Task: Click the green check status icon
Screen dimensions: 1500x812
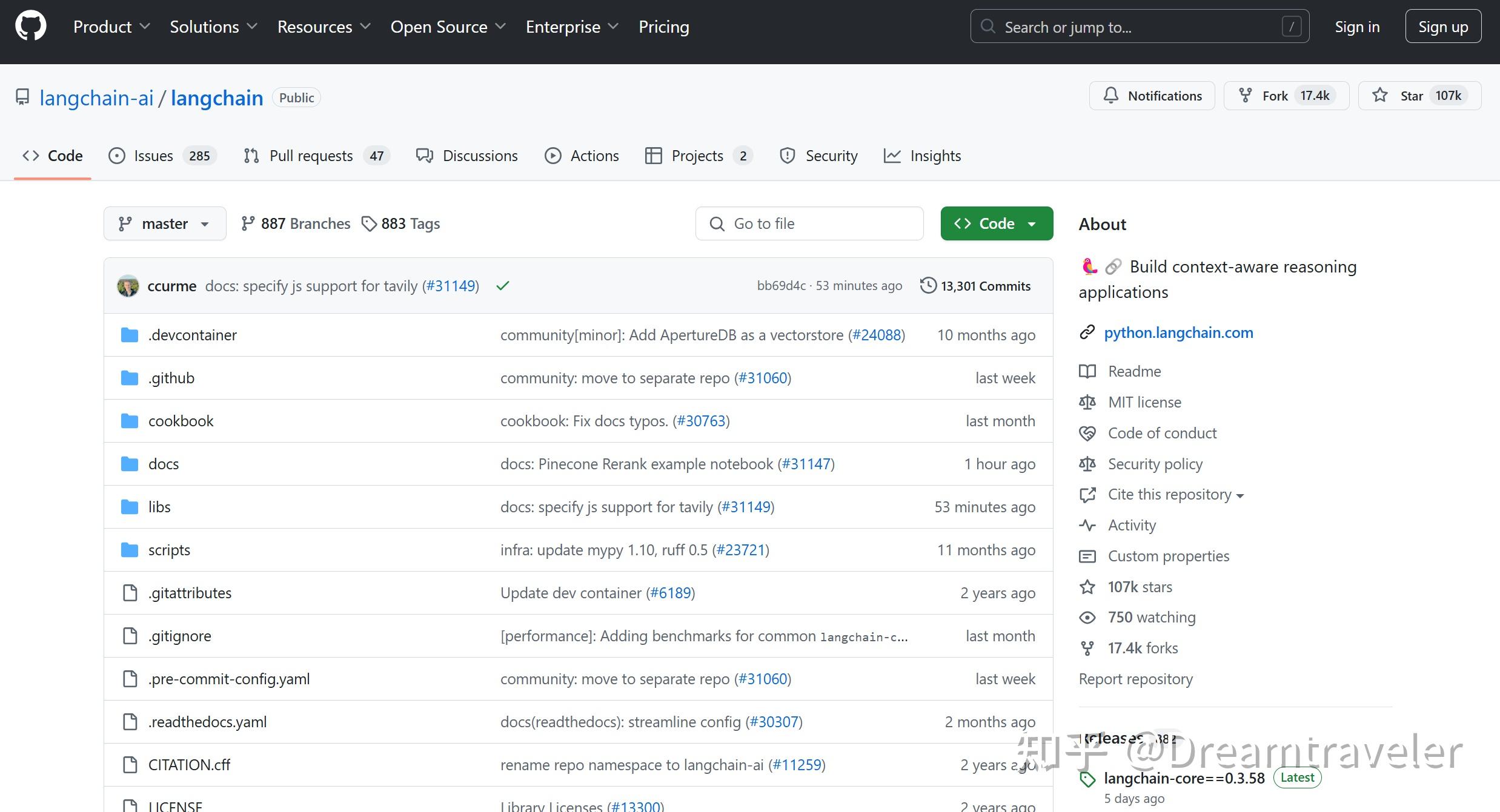Action: click(502, 286)
